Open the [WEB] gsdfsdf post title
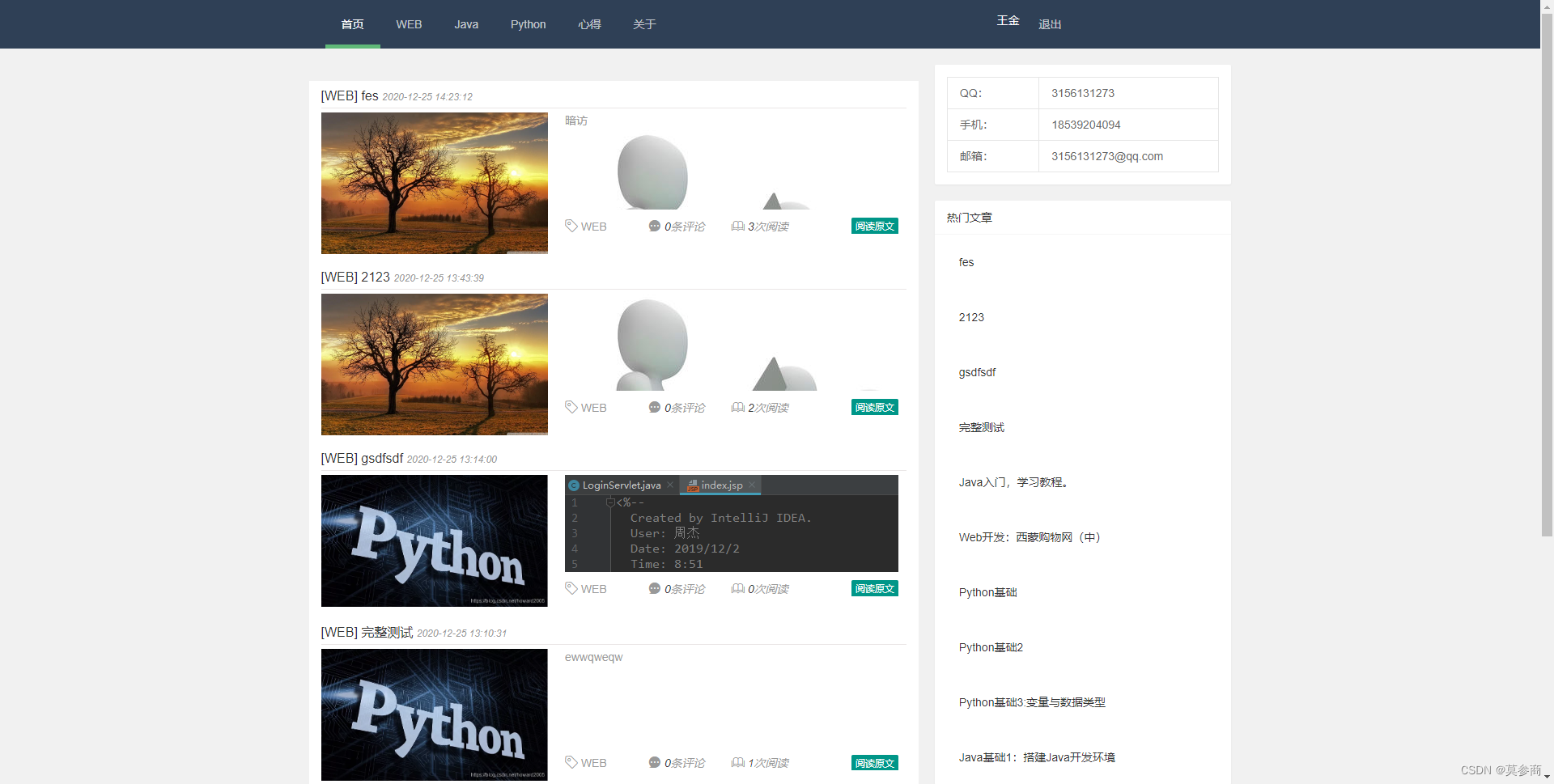The width and height of the screenshot is (1554, 784). click(362, 458)
